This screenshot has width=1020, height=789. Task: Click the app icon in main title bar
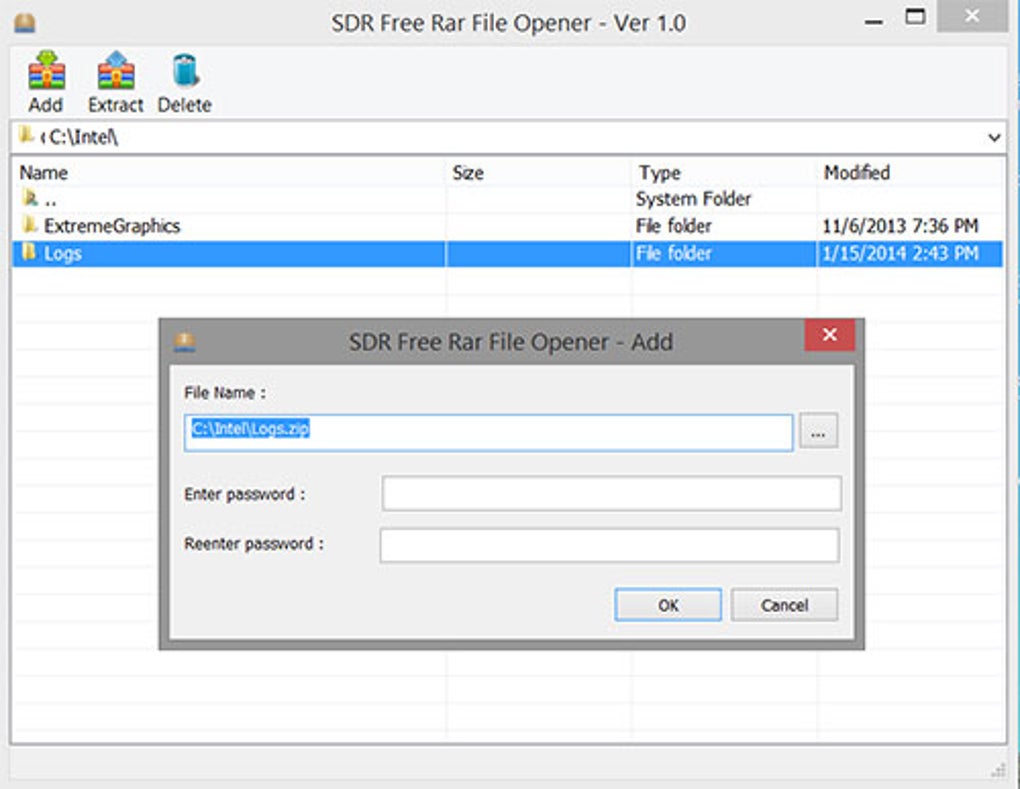[x=24, y=23]
